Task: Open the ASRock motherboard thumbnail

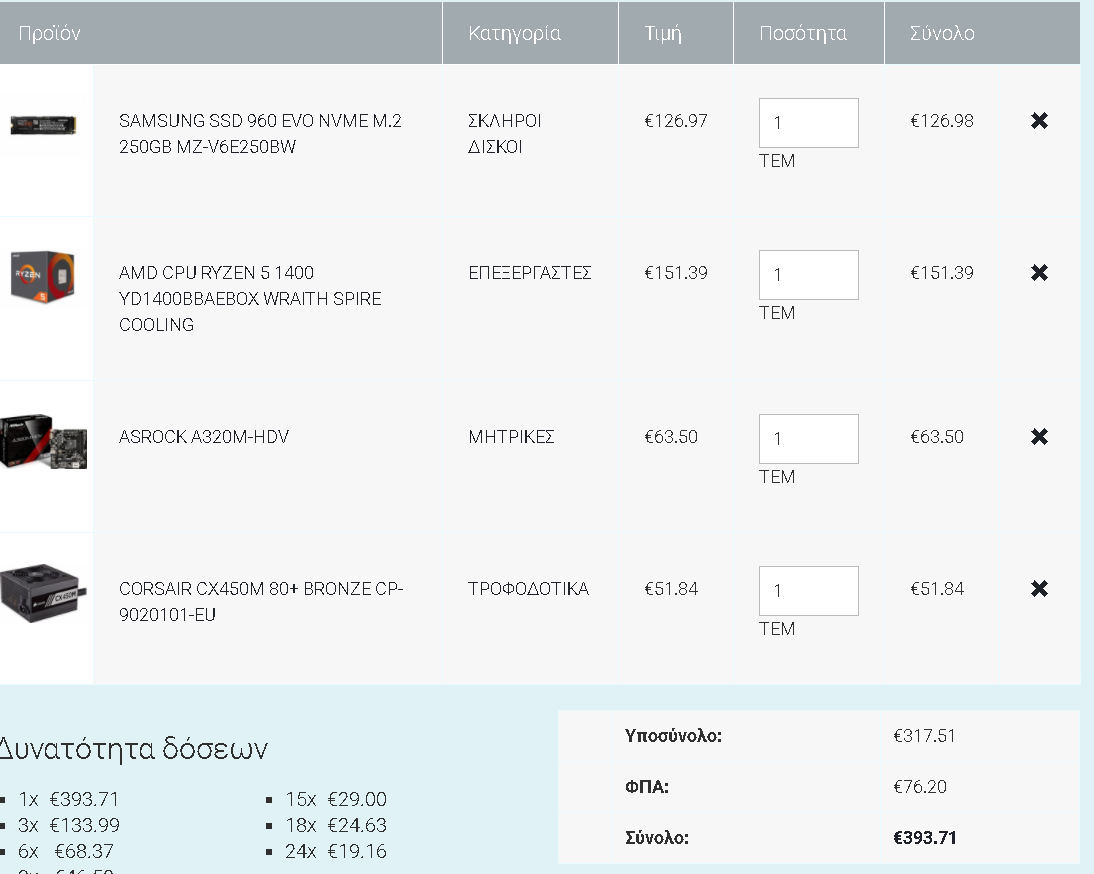Action: (43, 441)
